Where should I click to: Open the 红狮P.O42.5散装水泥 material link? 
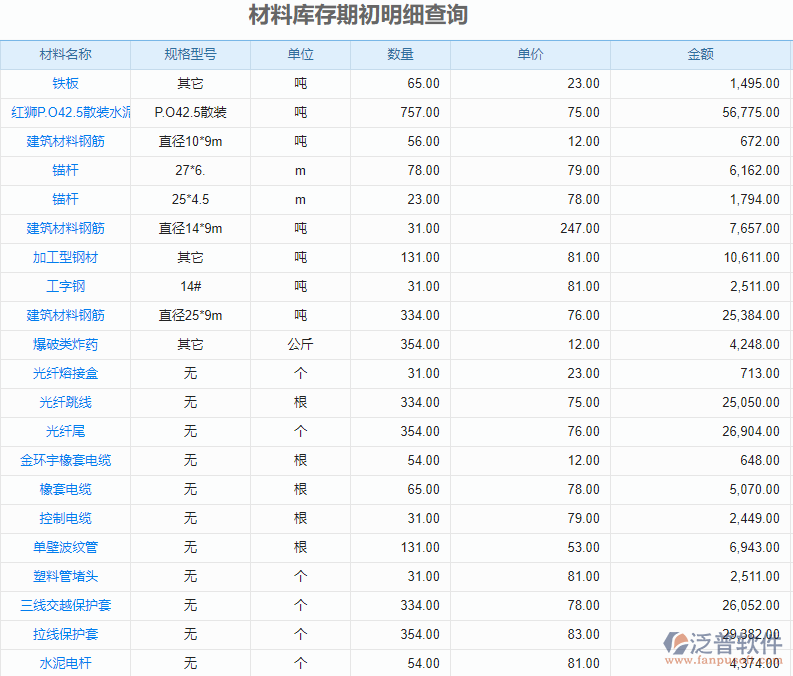[x=71, y=112]
